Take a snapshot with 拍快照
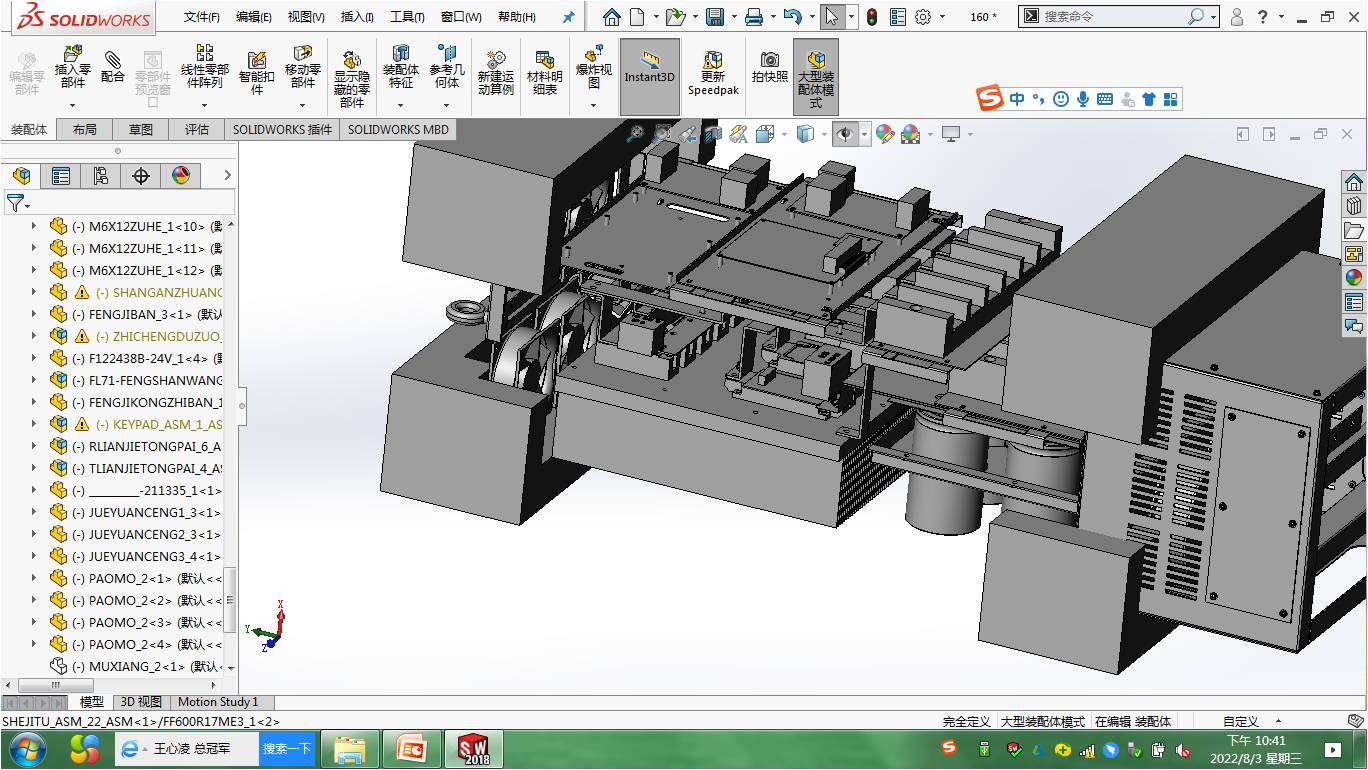 click(769, 66)
